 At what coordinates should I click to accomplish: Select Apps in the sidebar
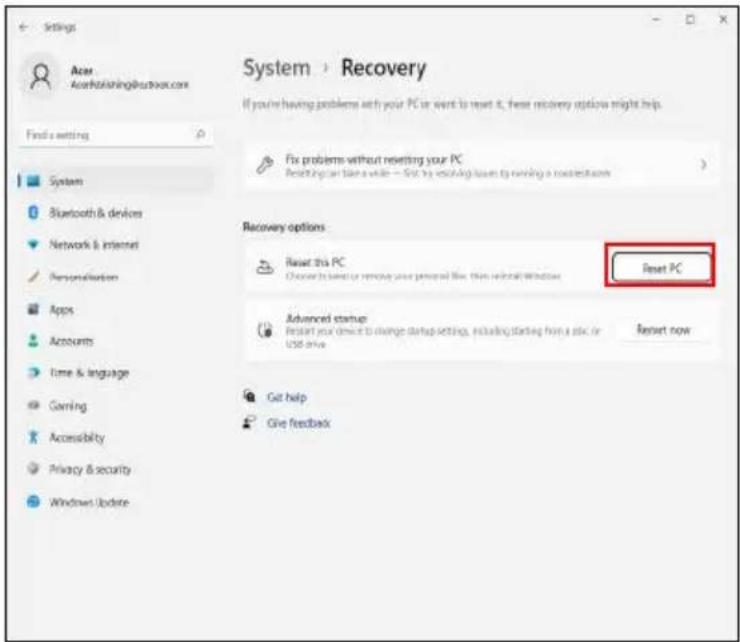coord(116,310)
